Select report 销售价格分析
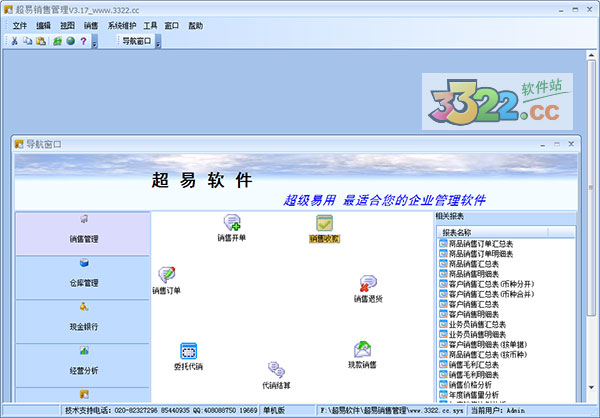The width and height of the screenshot is (600, 418). click(465, 385)
